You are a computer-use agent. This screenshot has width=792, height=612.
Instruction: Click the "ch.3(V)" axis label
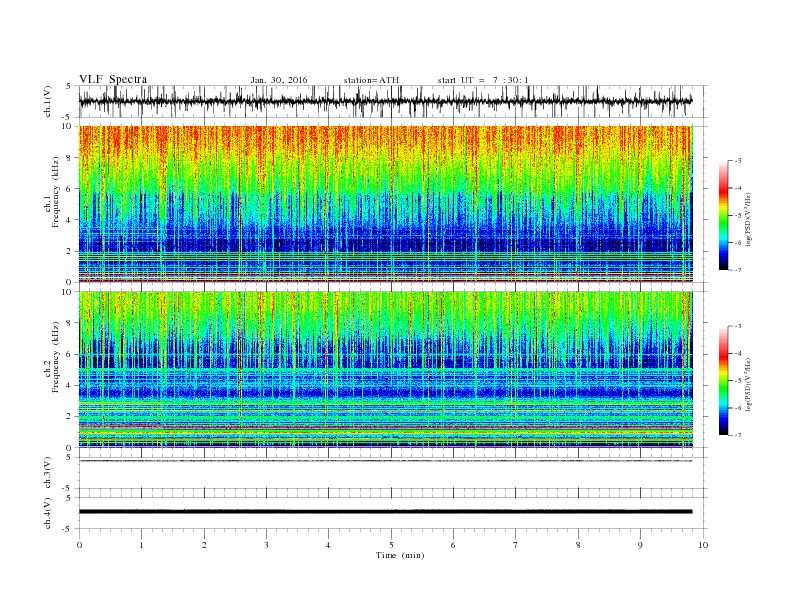(x=48, y=475)
